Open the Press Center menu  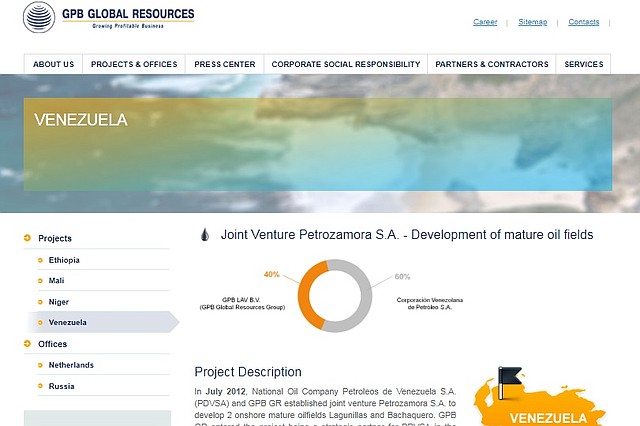tap(224, 64)
